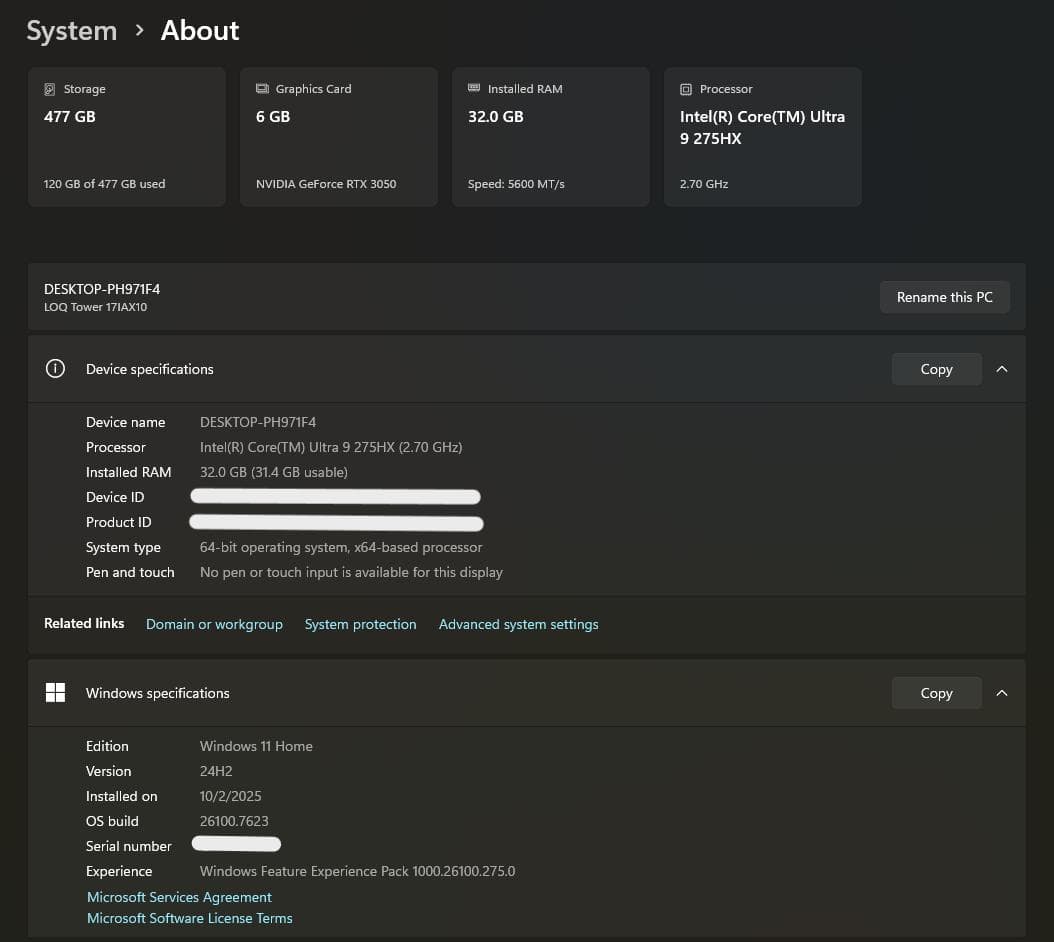Click the Storage drive icon
Image resolution: width=1054 pixels, height=942 pixels.
coord(50,89)
